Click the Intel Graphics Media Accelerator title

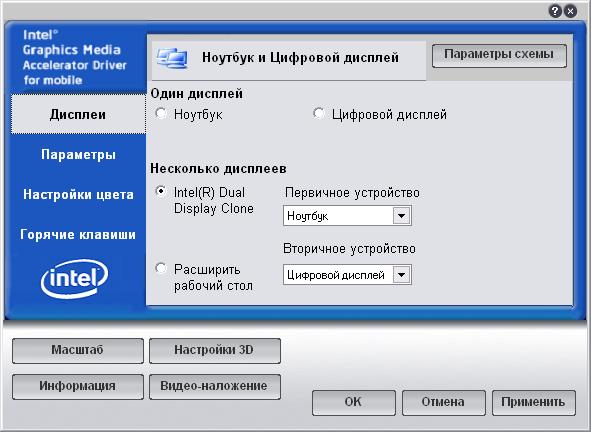[74, 57]
